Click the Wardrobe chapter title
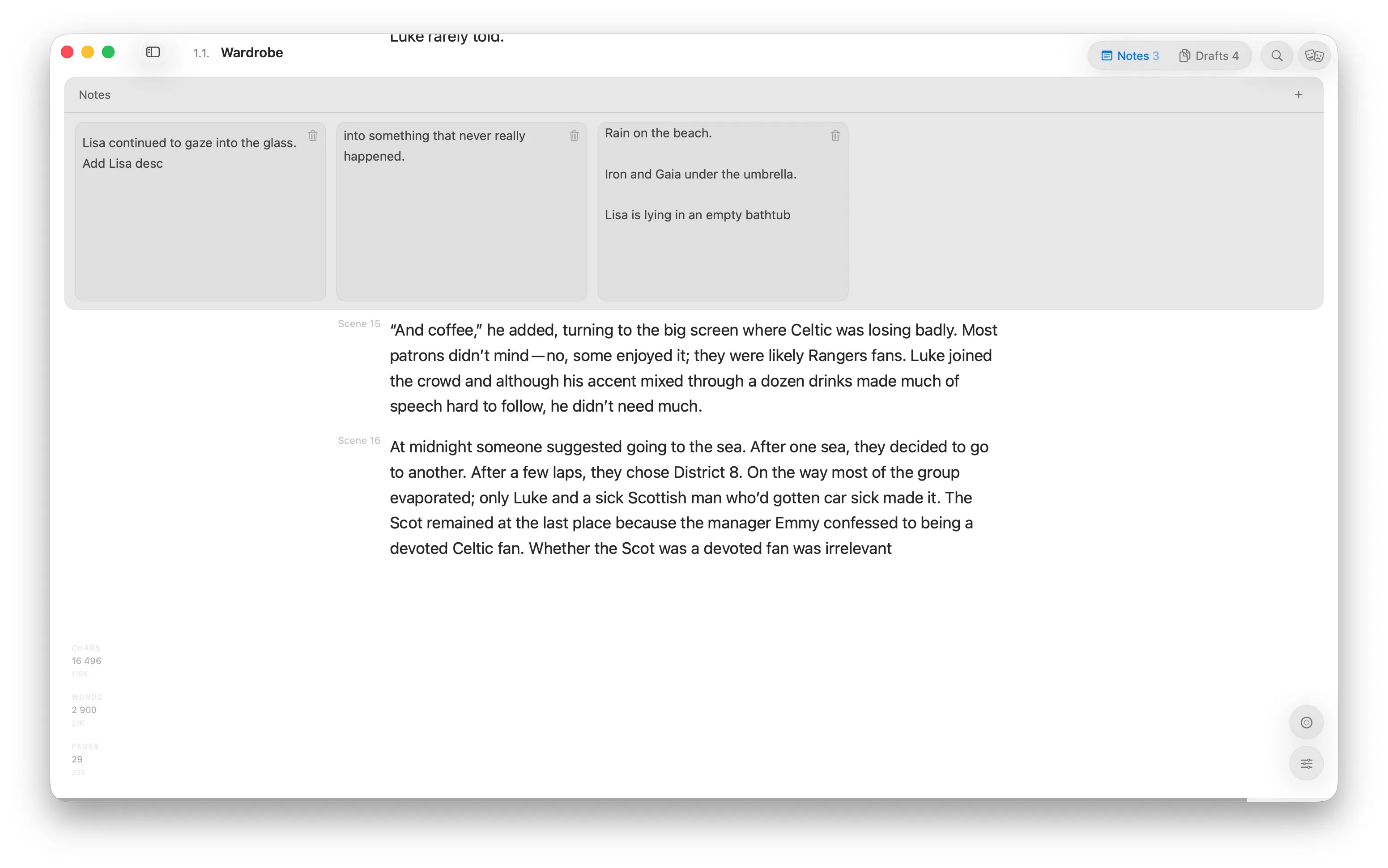 pyautogui.click(x=252, y=53)
